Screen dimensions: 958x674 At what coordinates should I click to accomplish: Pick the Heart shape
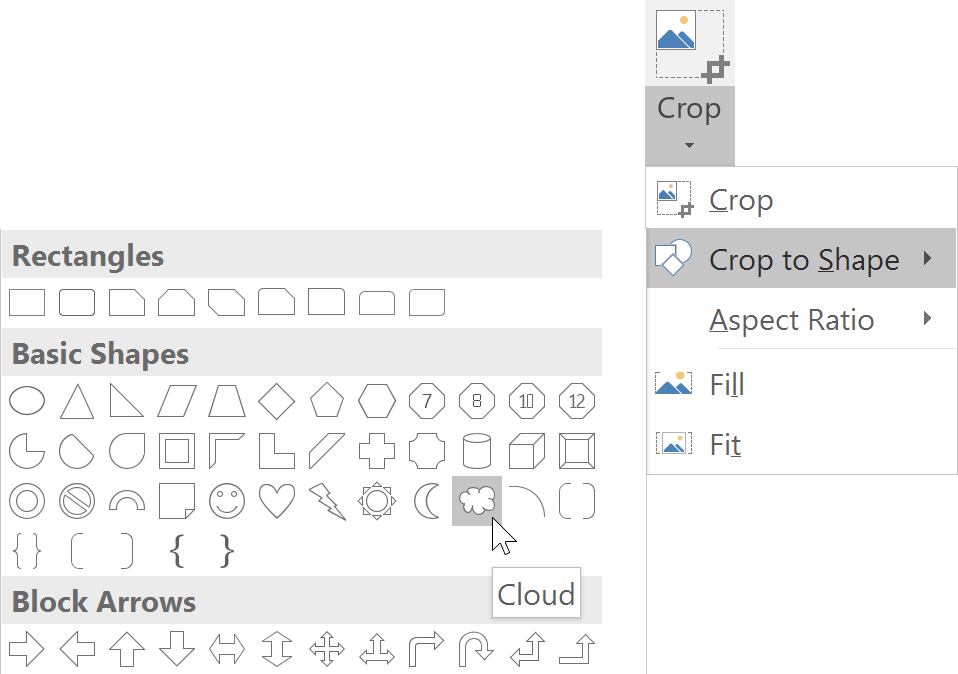[x=277, y=500]
